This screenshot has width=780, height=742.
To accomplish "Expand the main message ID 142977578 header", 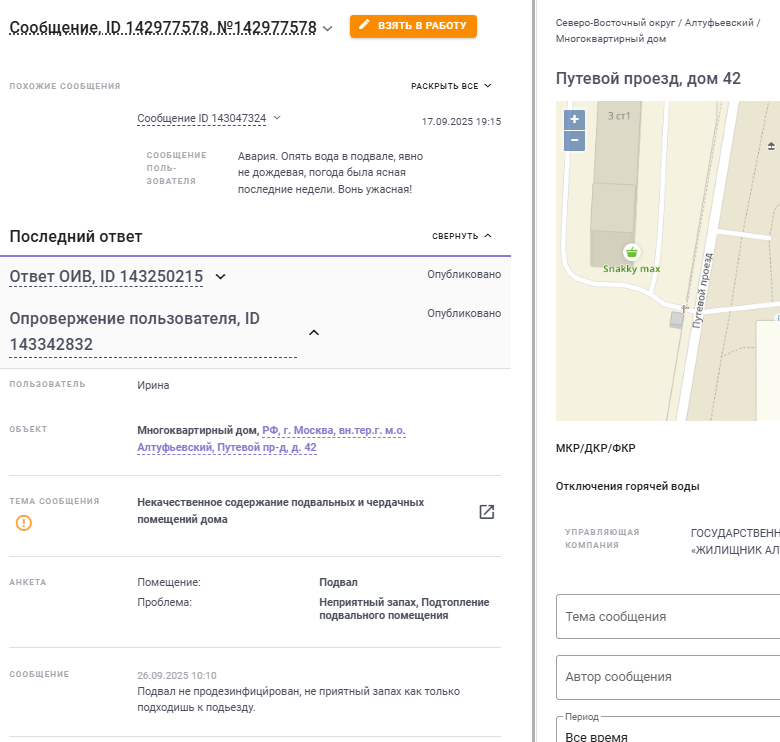I will tap(328, 29).
